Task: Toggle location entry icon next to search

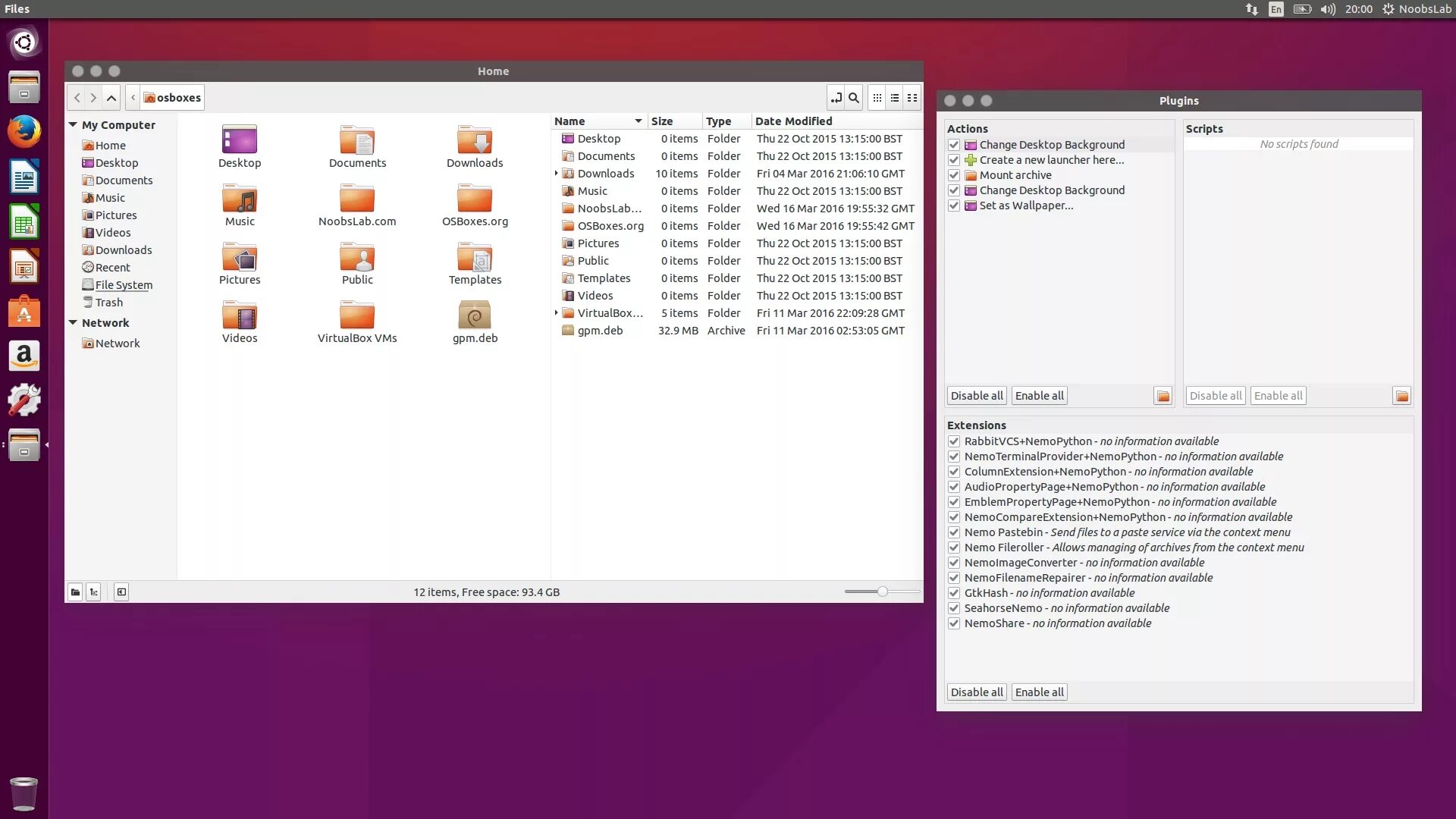Action: tap(836, 98)
